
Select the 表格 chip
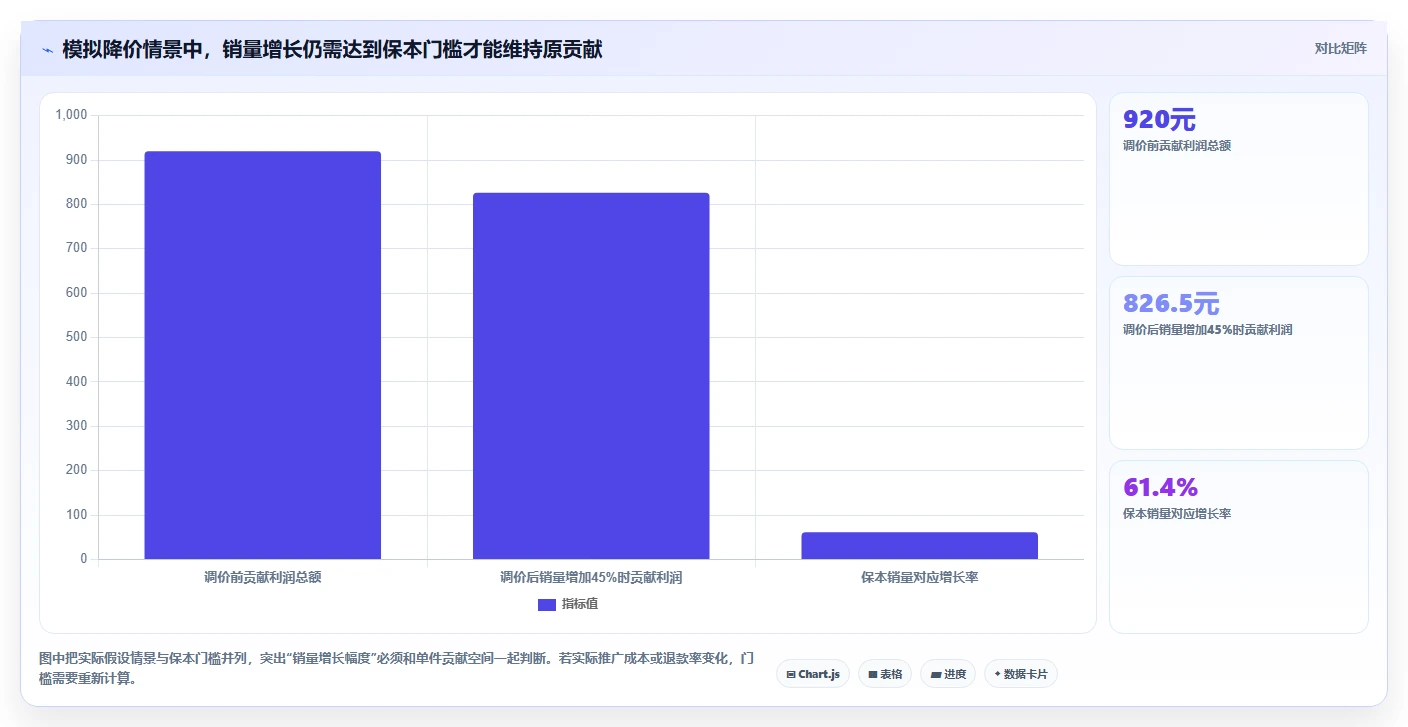pyautogui.click(x=885, y=674)
